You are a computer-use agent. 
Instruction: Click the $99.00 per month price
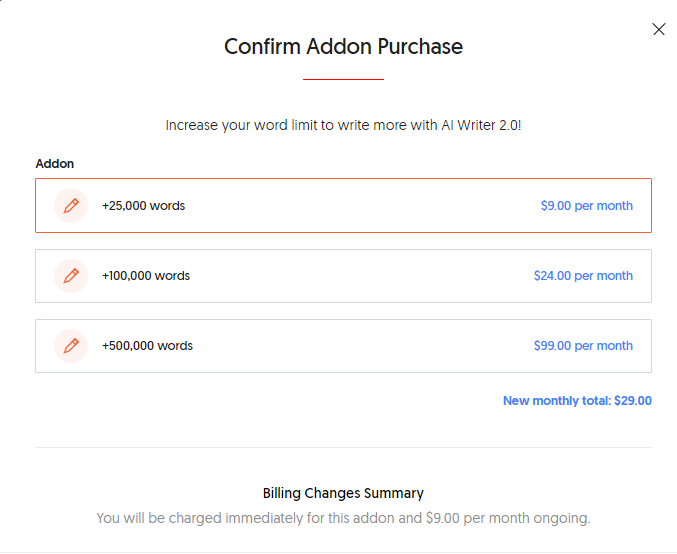pyautogui.click(x=583, y=346)
